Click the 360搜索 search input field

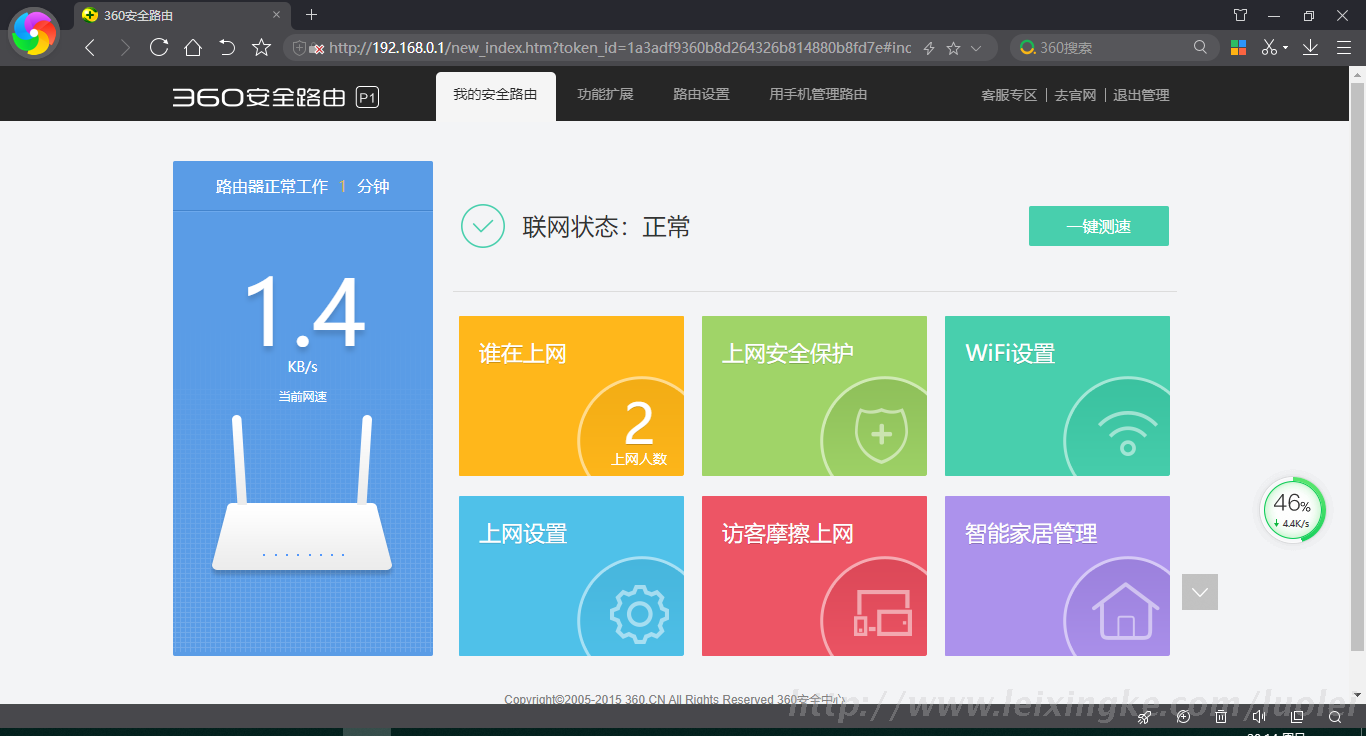point(1112,48)
